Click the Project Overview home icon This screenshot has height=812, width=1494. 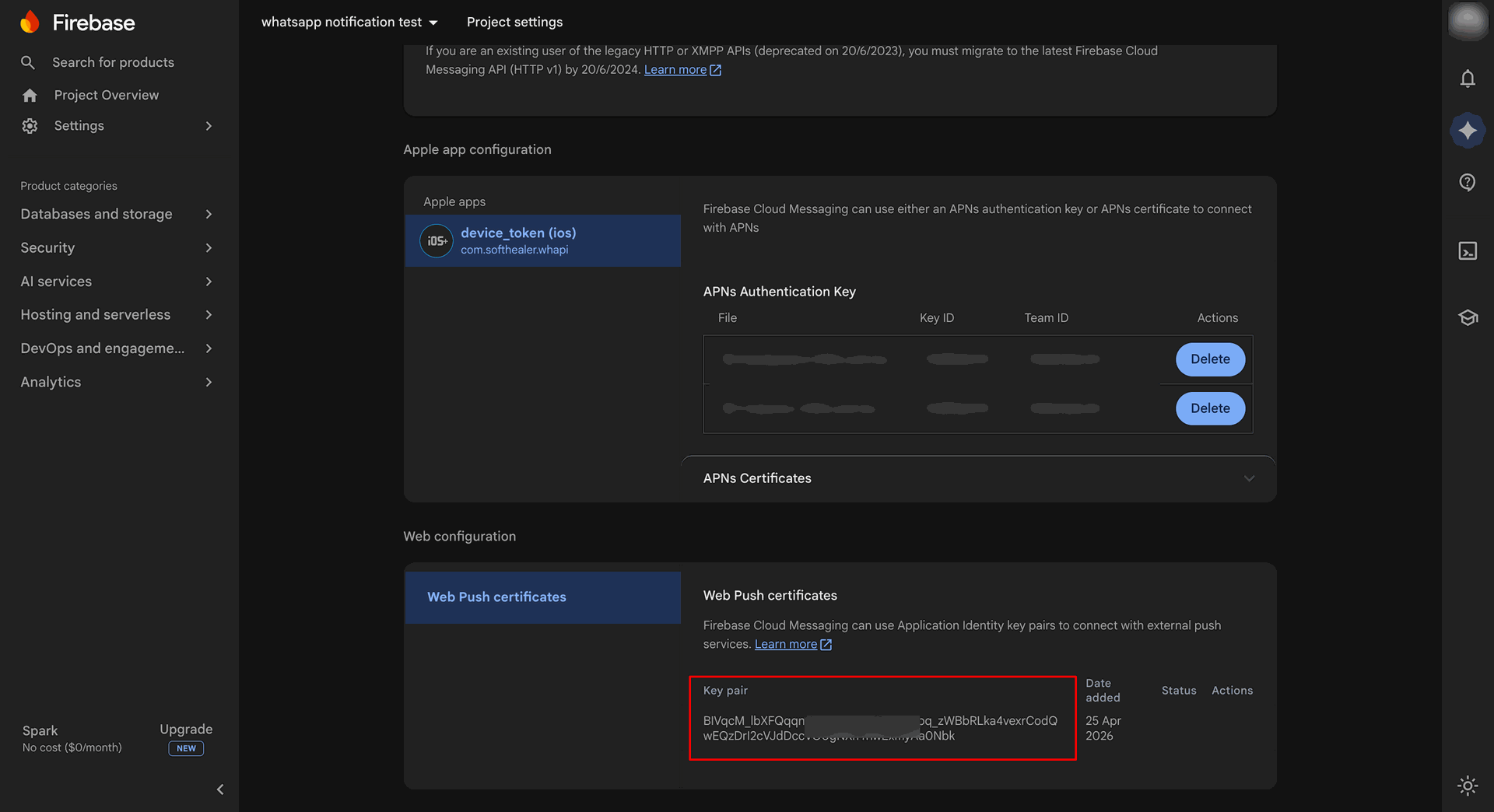[x=30, y=95]
